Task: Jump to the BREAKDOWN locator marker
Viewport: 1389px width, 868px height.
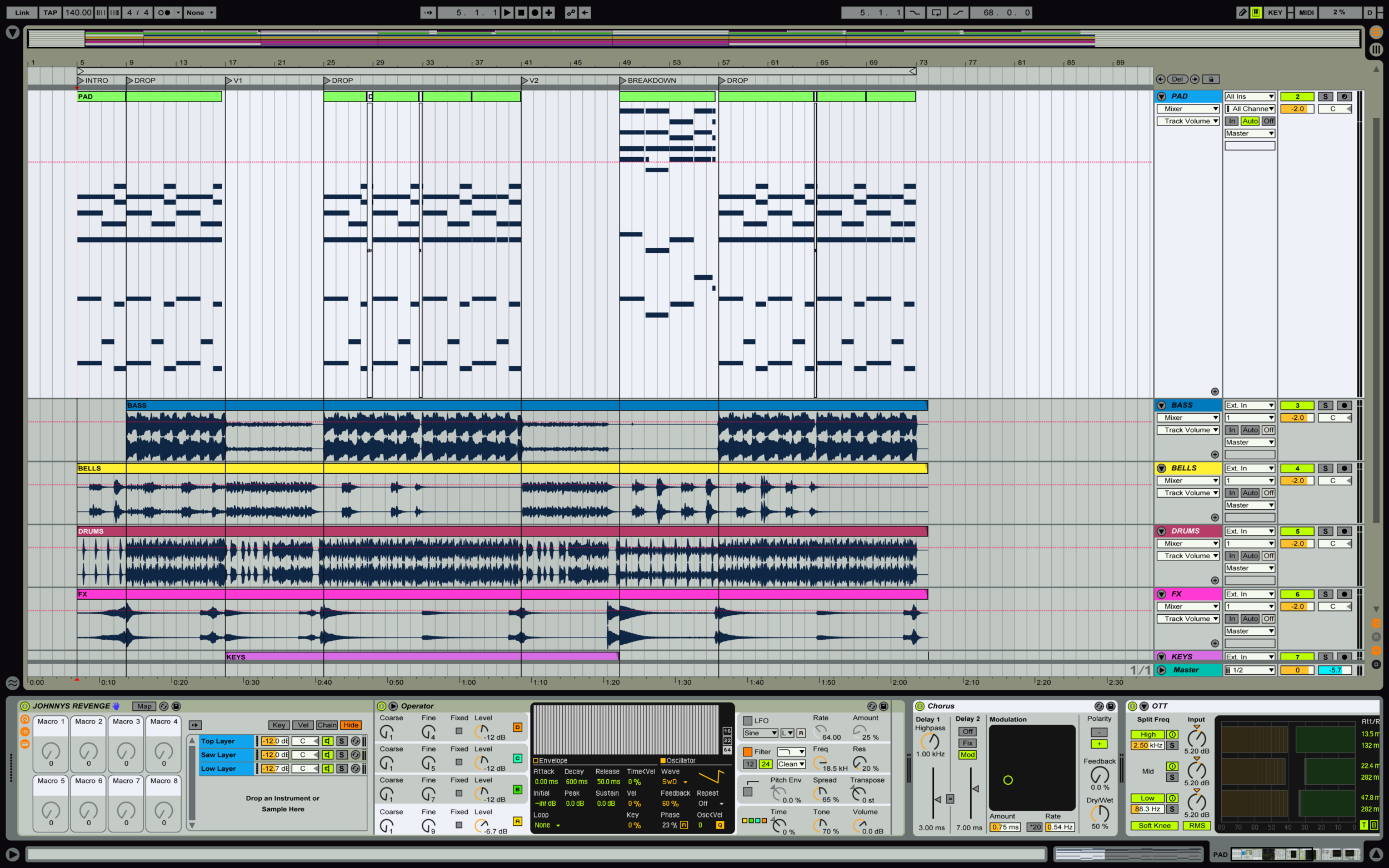Action: pyautogui.click(x=623, y=81)
